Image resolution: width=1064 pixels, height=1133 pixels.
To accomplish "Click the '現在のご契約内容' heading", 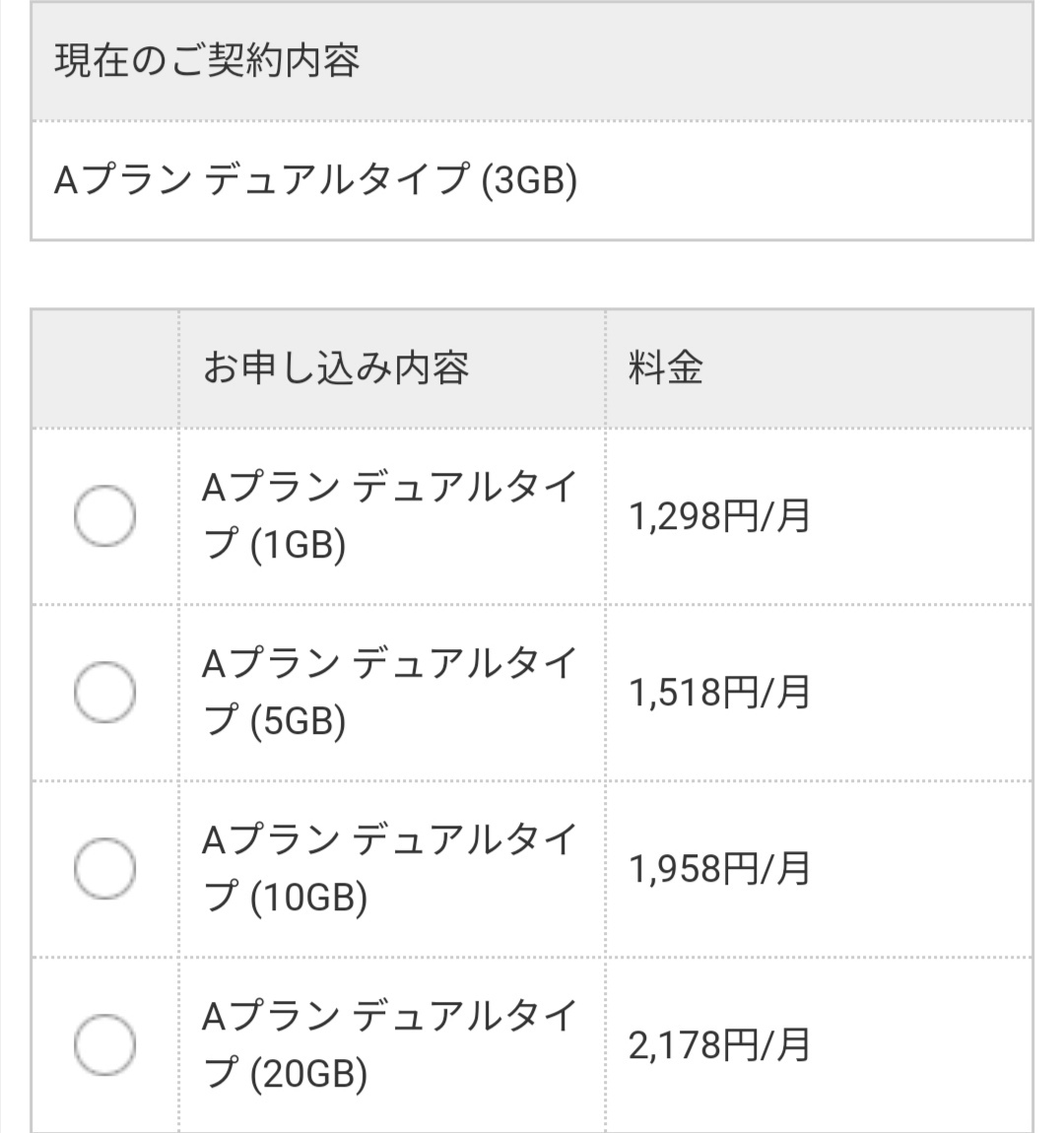I will (207, 61).
